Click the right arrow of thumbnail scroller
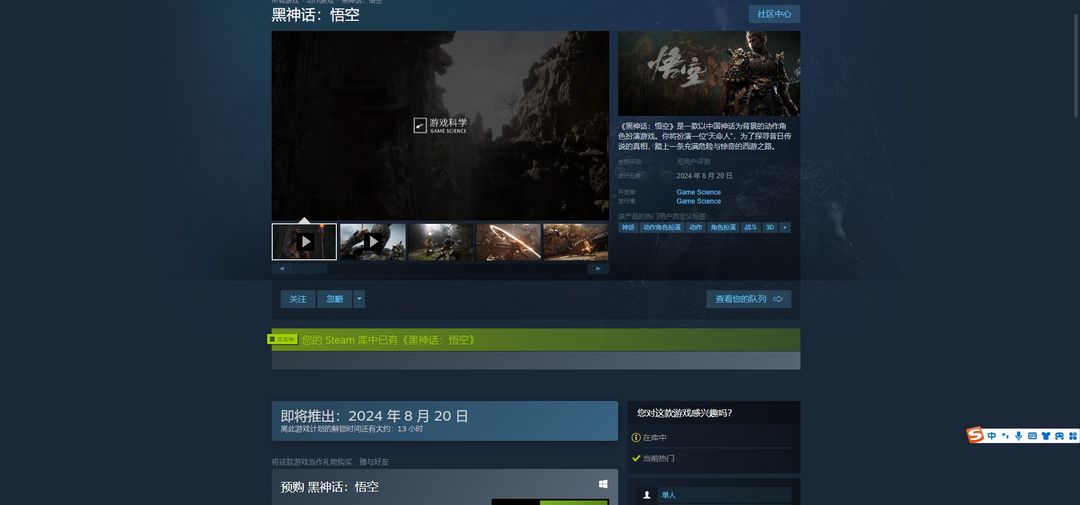This screenshot has height=505, width=1080. pos(599,269)
